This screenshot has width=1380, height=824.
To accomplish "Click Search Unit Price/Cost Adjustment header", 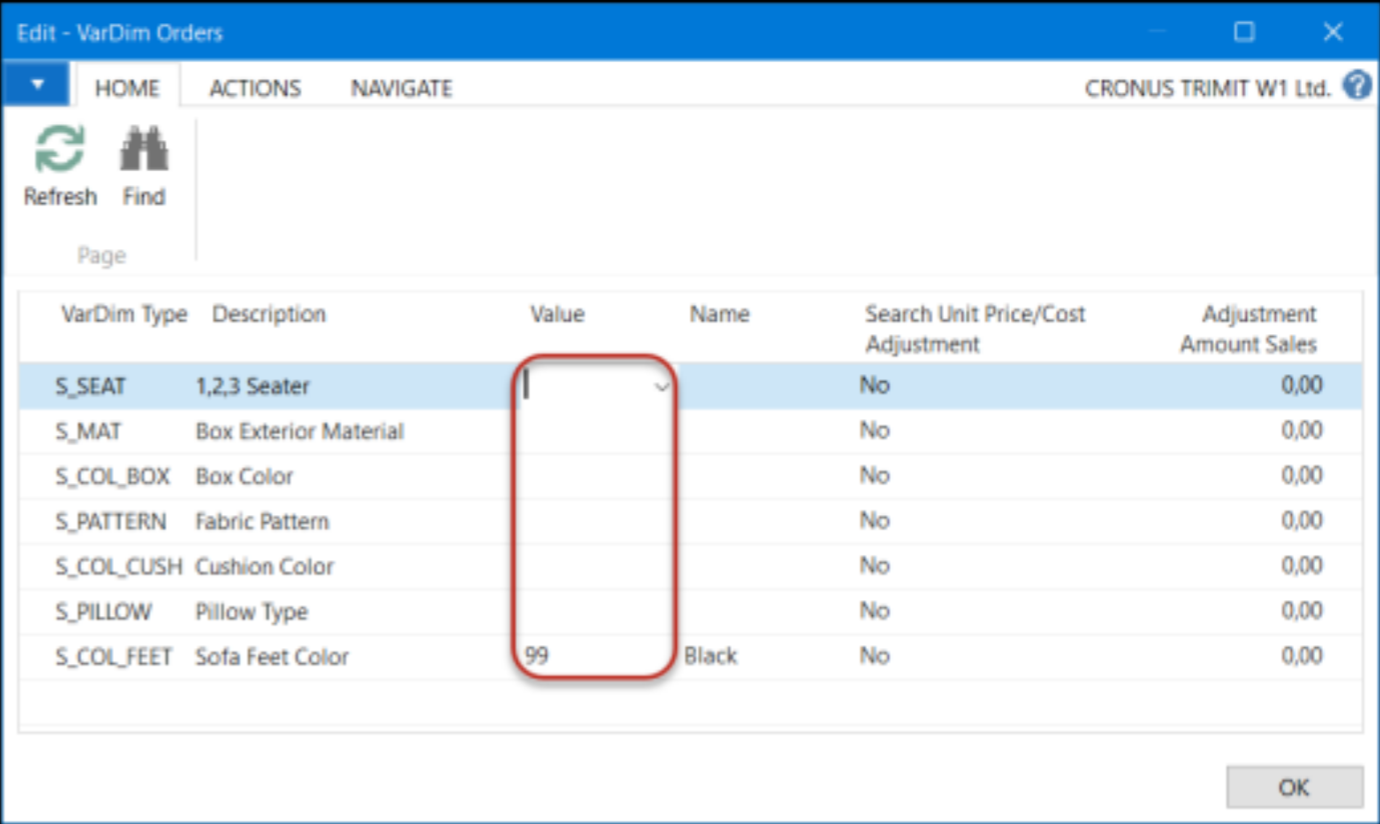I will pos(975,329).
